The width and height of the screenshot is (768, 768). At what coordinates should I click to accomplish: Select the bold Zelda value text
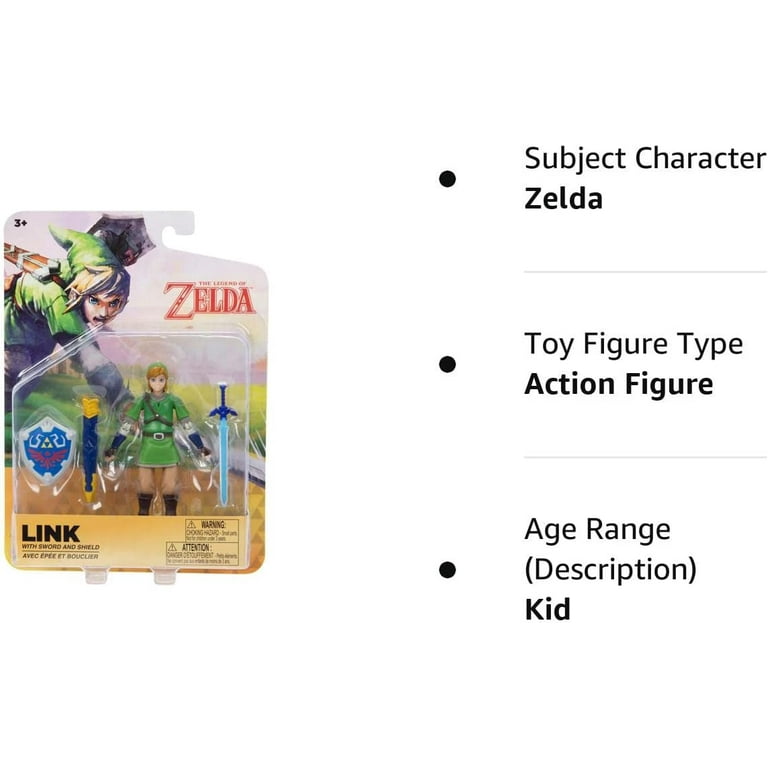563,199
